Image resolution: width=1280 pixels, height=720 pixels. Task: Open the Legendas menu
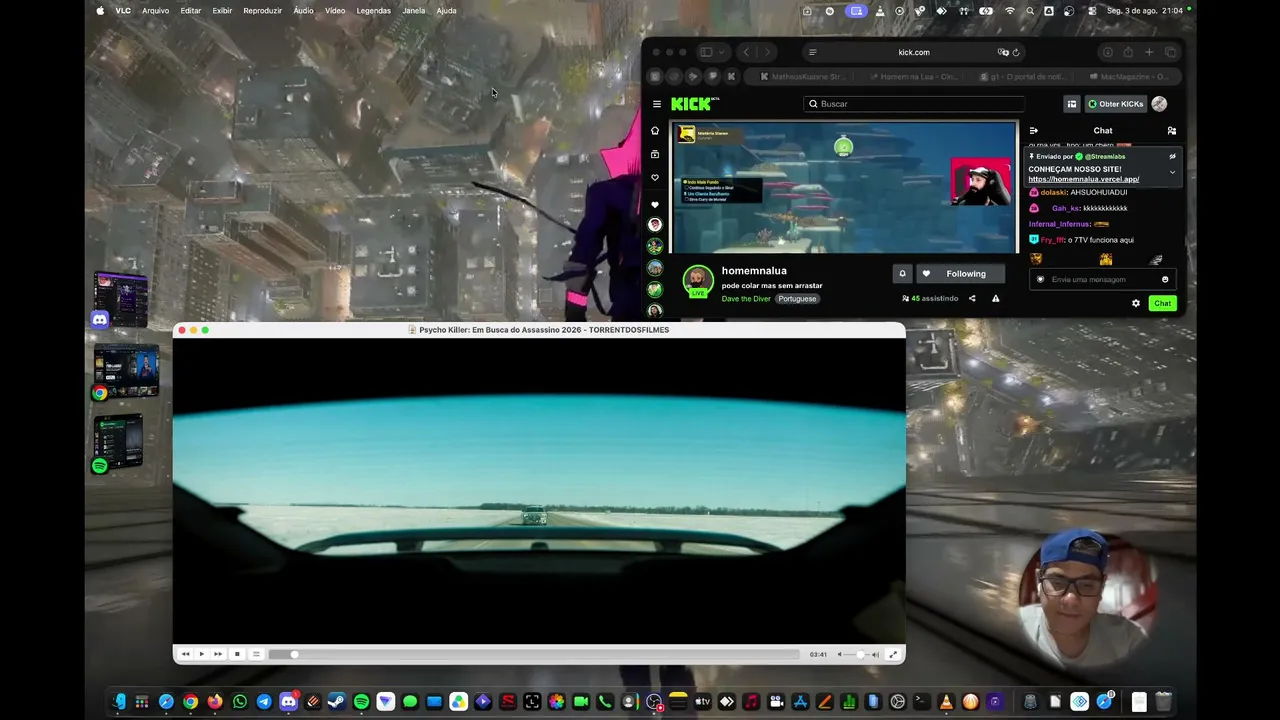click(x=373, y=11)
